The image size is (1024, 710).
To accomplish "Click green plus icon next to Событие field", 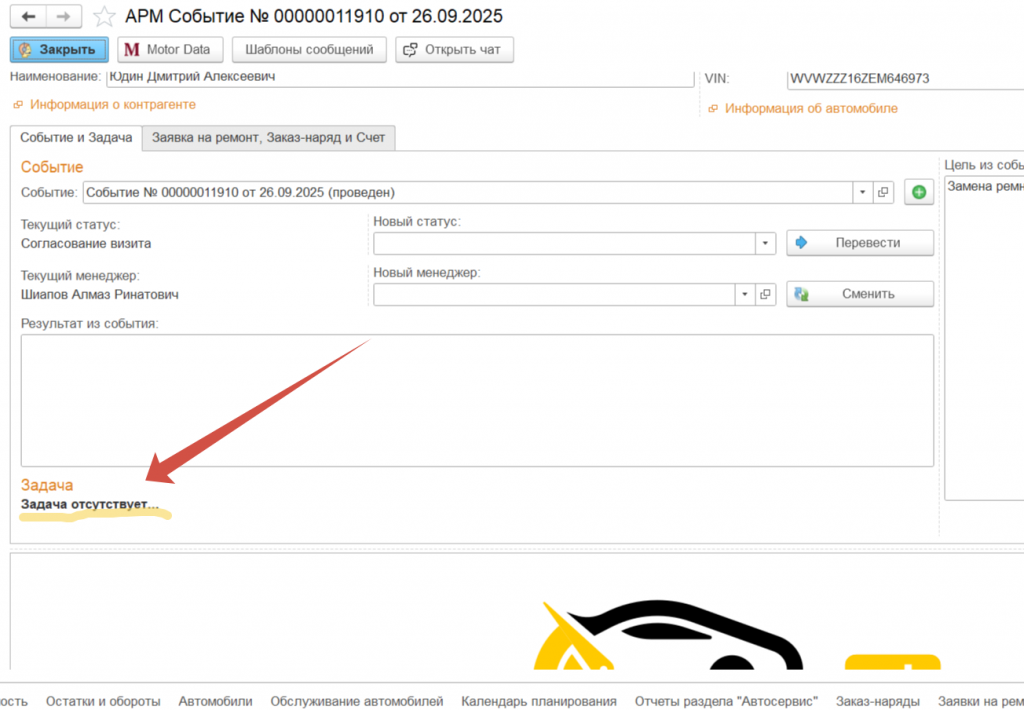I will click(x=919, y=192).
